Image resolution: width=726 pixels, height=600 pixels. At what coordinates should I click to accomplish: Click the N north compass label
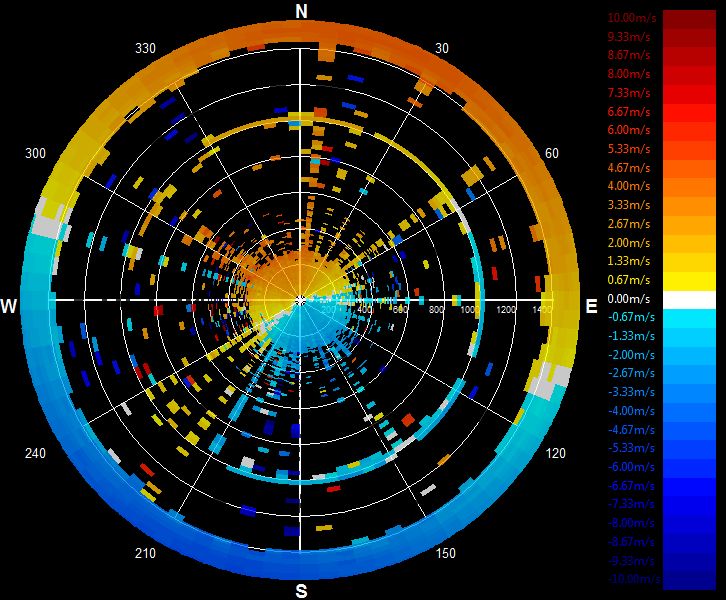point(301,11)
